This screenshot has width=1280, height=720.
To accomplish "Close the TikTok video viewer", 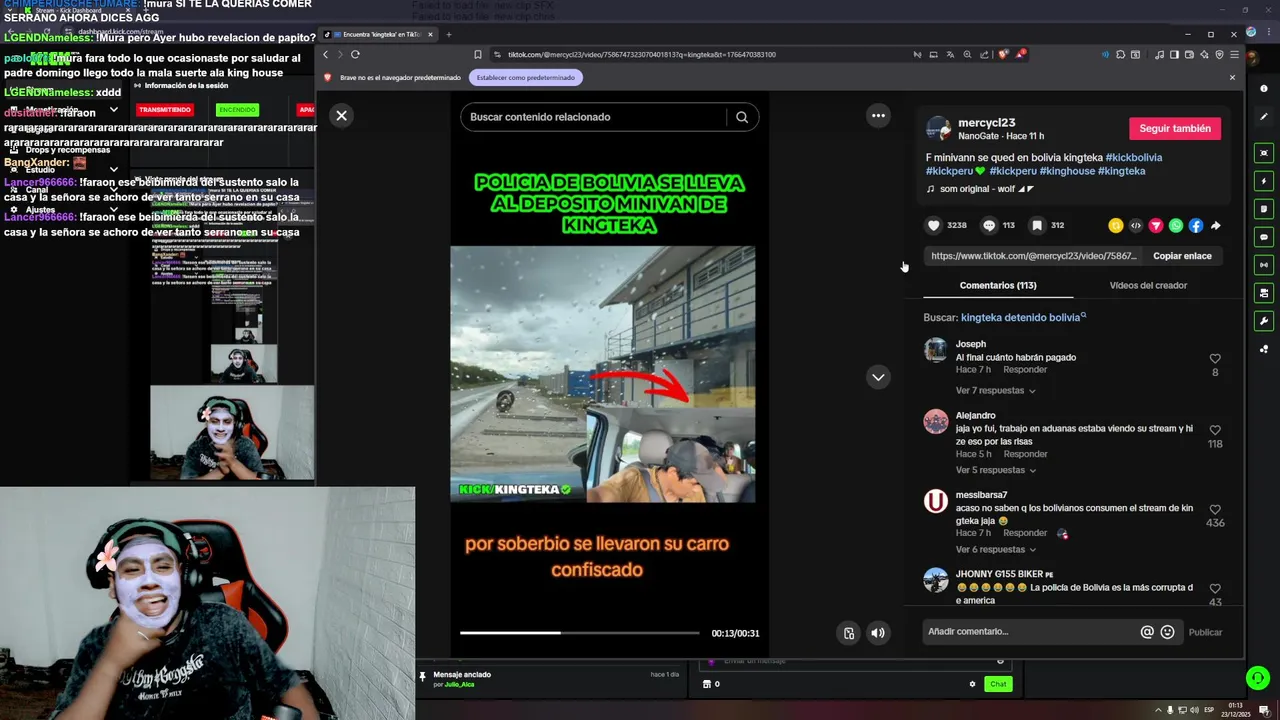I will (x=341, y=115).
